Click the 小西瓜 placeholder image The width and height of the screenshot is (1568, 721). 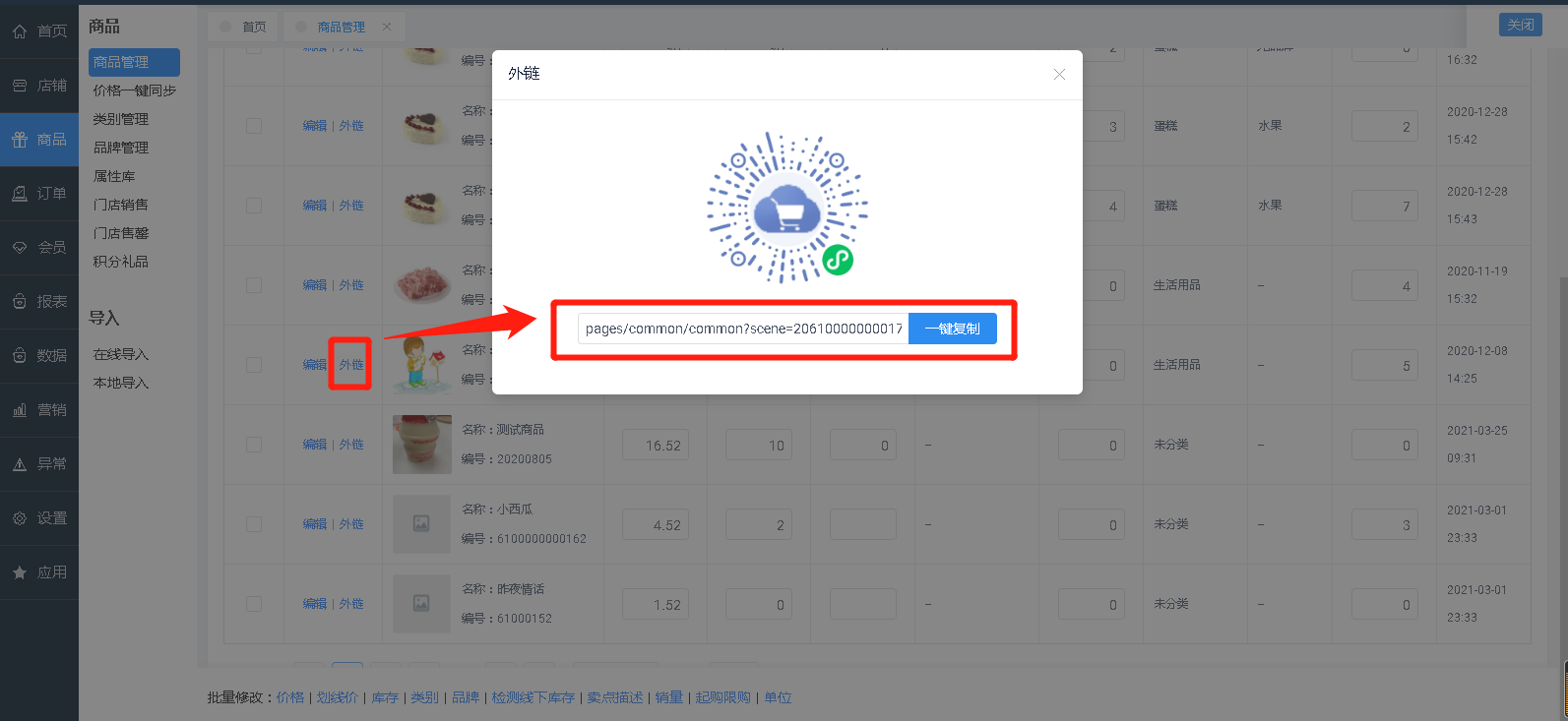pos(422,524)
